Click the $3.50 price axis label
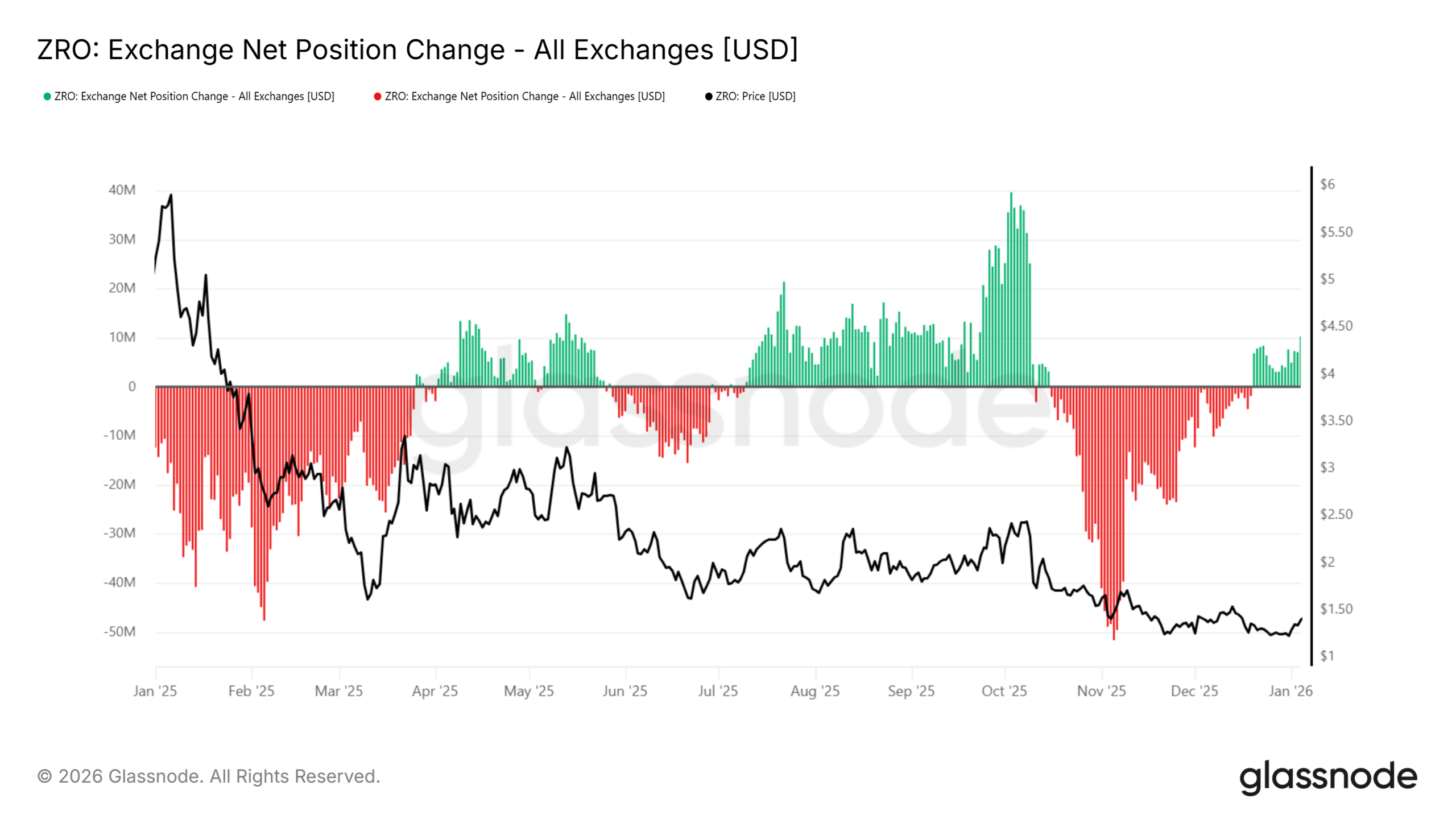 1336,421
